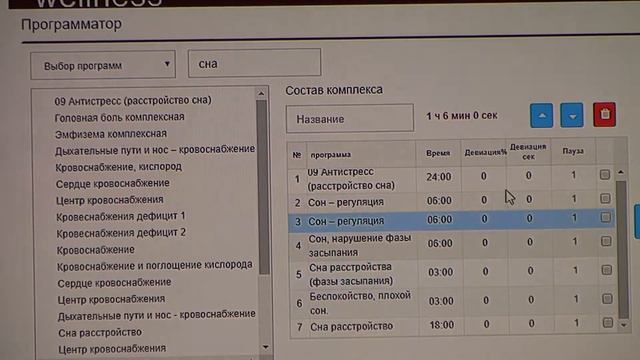Tick checkbox for row 6 Беспокойство, плохой сон

tap(607, 299)
